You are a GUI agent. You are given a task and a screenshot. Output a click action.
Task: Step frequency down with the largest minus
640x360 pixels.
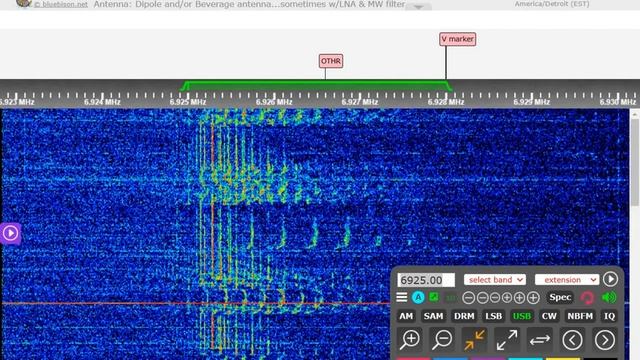click(x=469, y=298)
